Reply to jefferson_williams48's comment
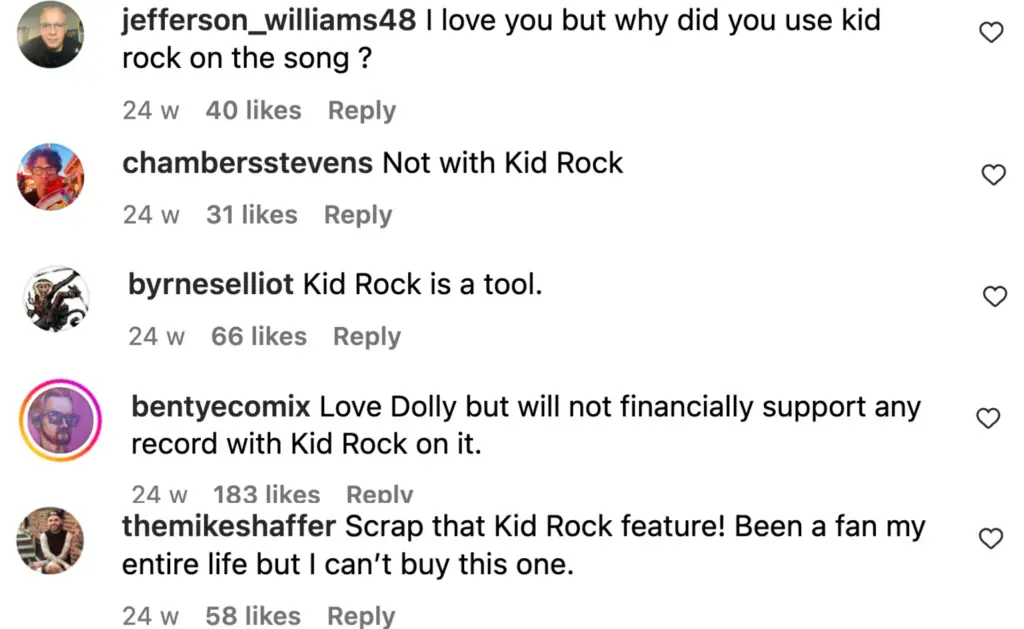This screenshot has height=629, width=1024. [x=361, y=111]
